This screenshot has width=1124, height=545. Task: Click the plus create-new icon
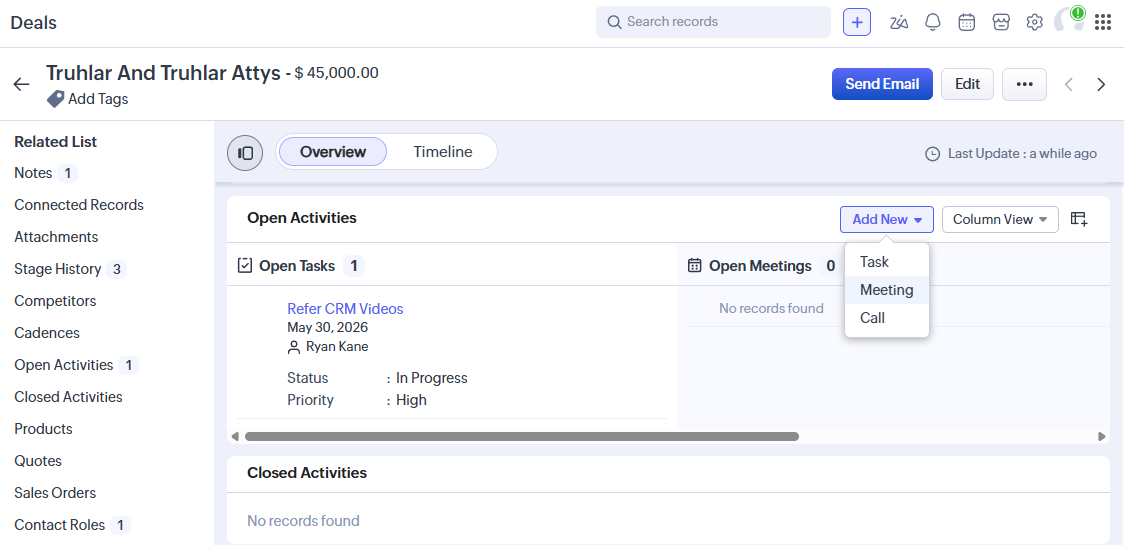(x=857, y=22)
